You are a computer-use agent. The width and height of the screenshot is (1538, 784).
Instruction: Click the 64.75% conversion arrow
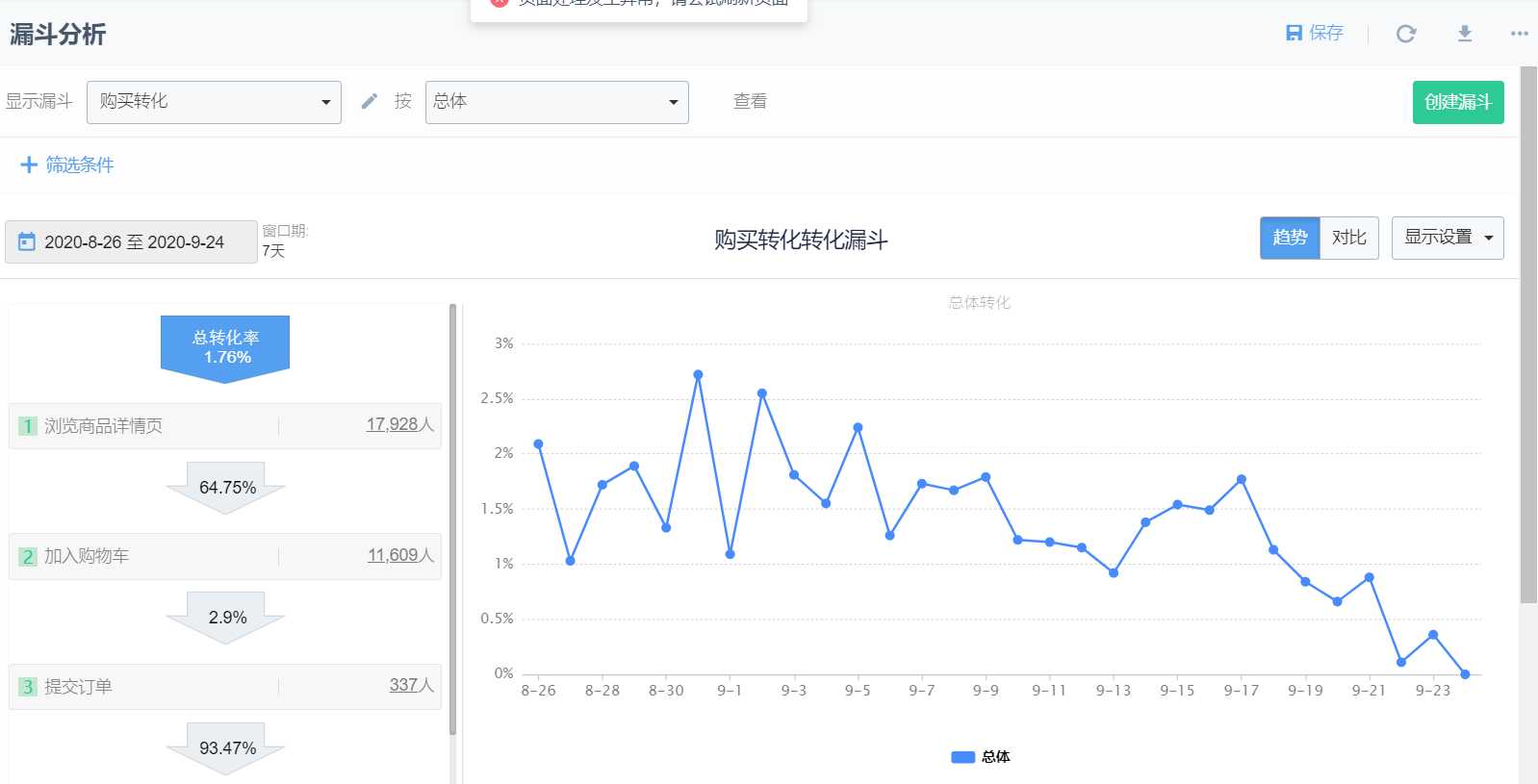coord(226,488)
